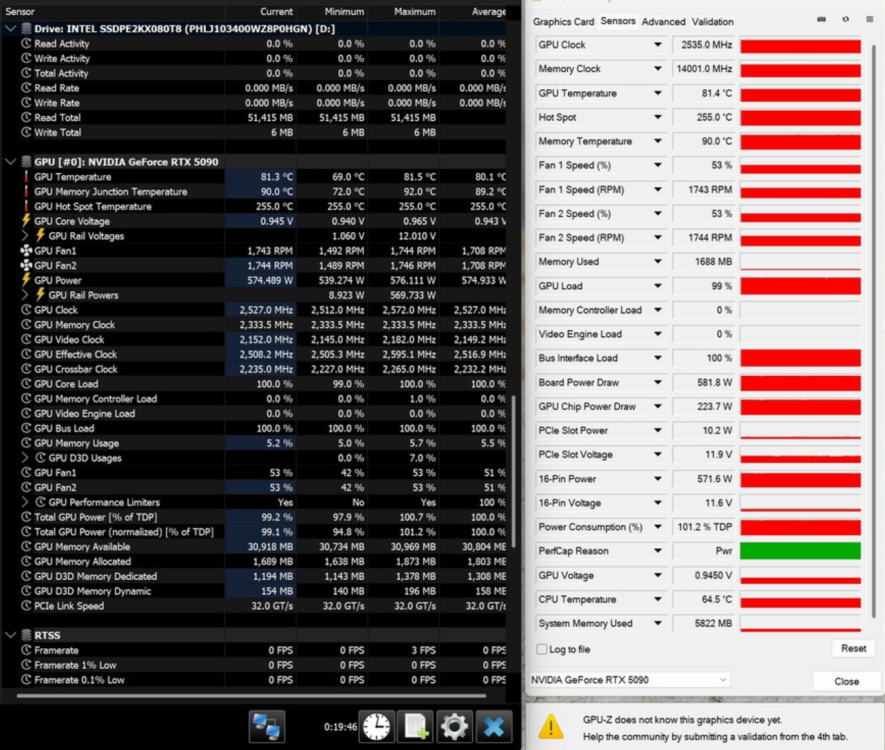Viewport: 885px width, 750px height.
Task: Click the HWiNFO horizontal scrollbar
Action: [251, 696]
